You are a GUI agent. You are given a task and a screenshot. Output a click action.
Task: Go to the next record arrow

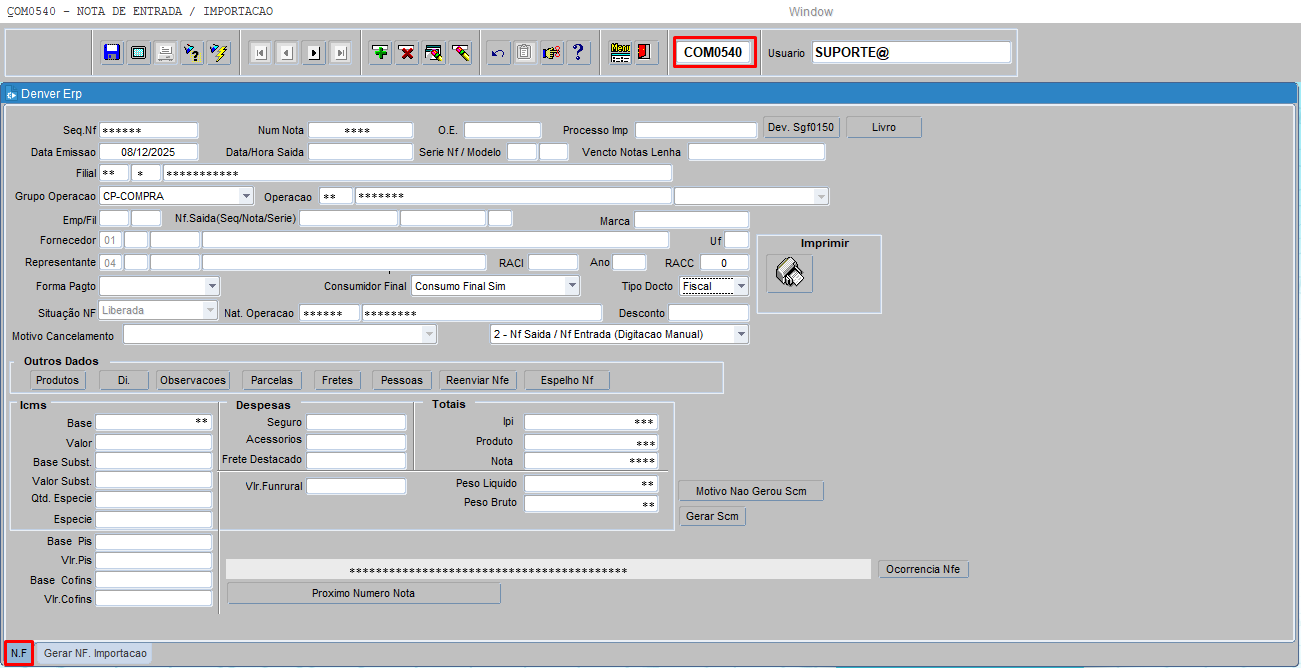[314, 53]
